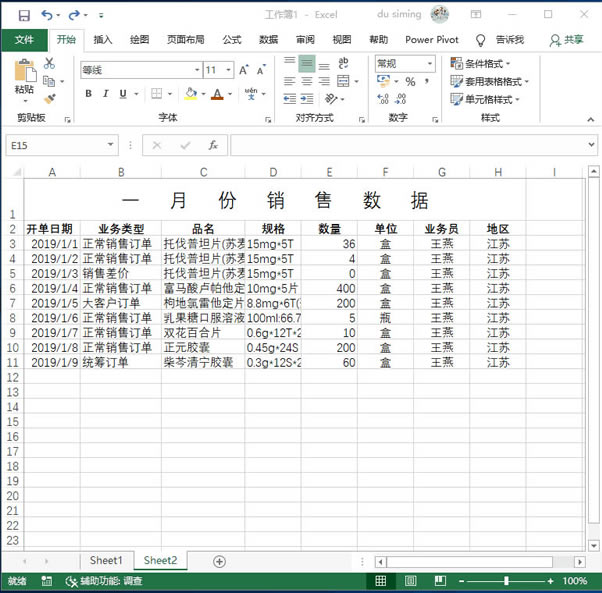Click the 告诉我 tell me box

[x=500, y=40]
